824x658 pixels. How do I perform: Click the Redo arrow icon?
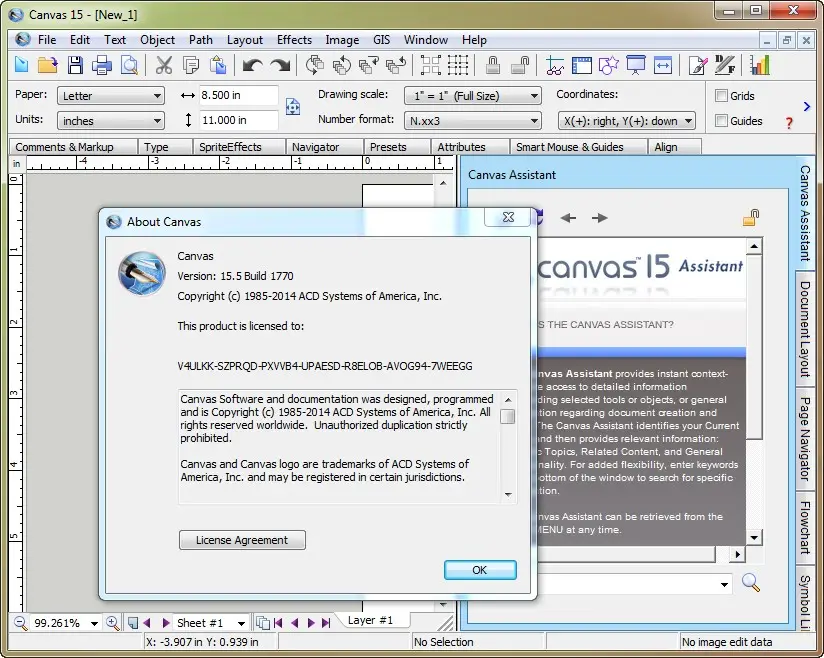coord(280,65)
